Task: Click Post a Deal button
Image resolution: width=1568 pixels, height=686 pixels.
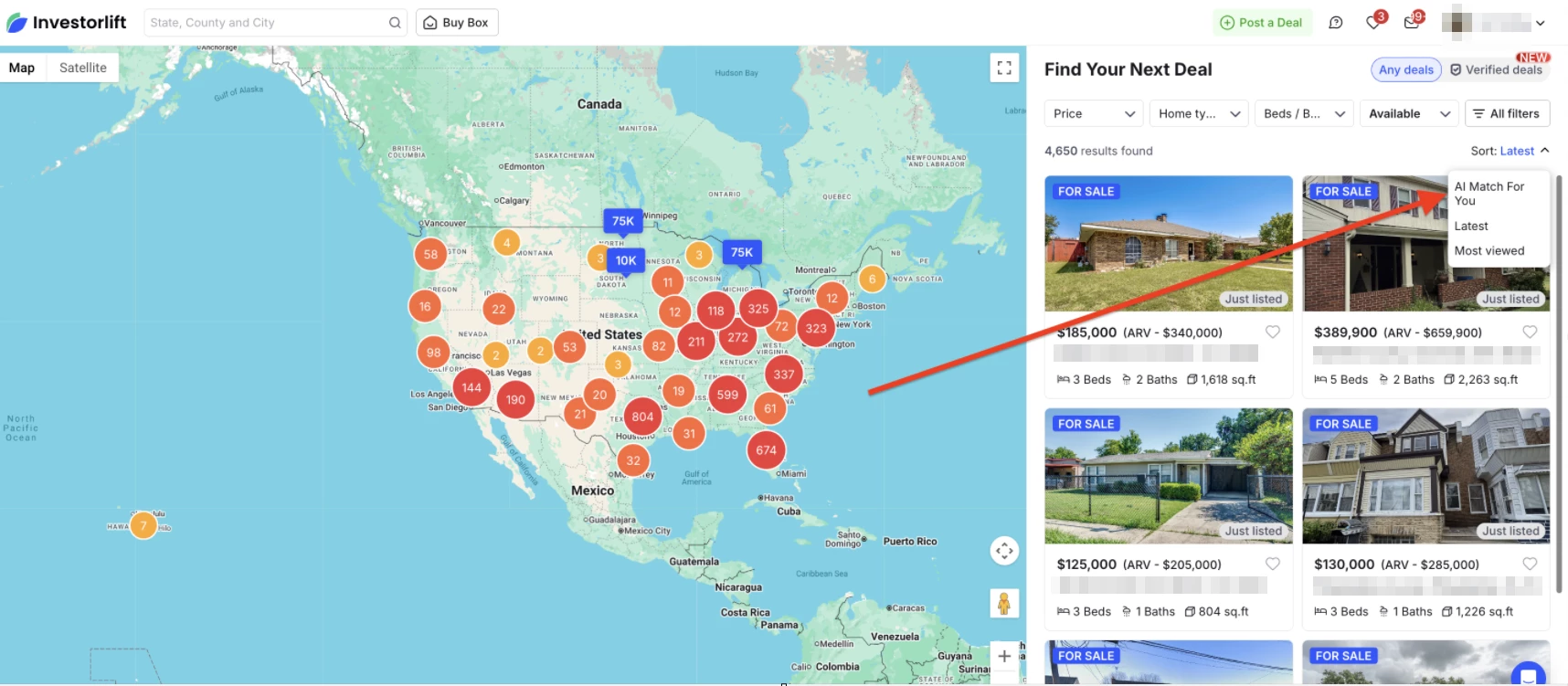Action: pos(1262,23)
